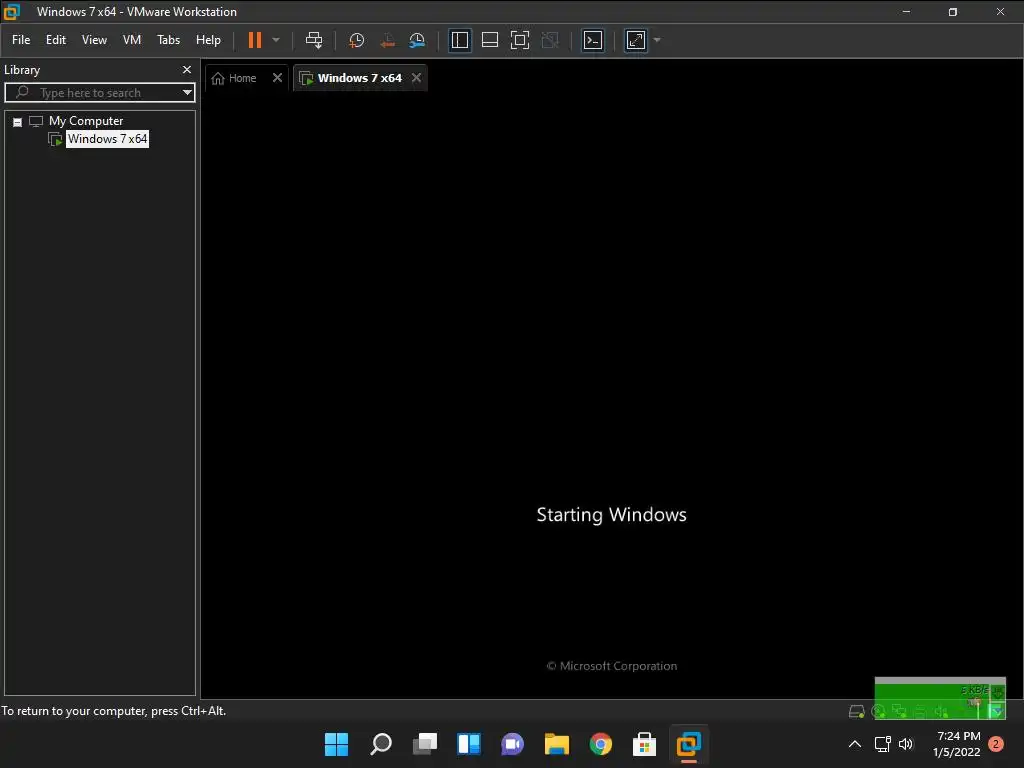Open the Help menu
The width and height of the screenshot is (1024, 768).
(x=208, y=40)
